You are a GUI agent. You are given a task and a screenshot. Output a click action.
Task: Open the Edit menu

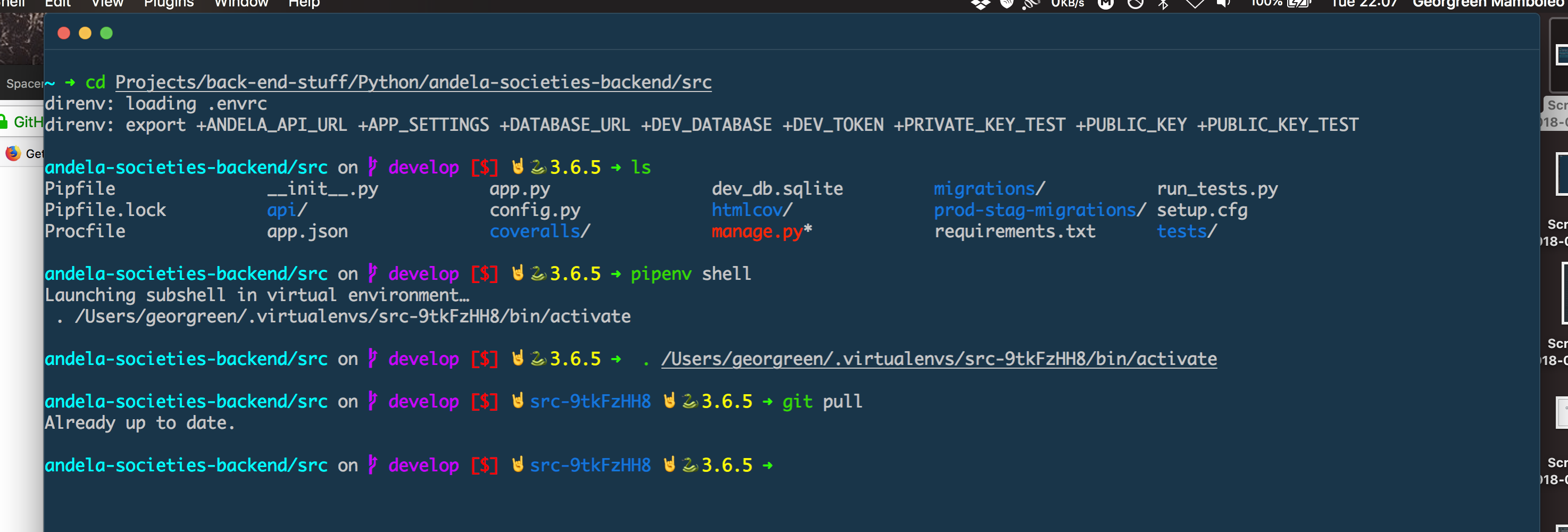pos(58,3)
